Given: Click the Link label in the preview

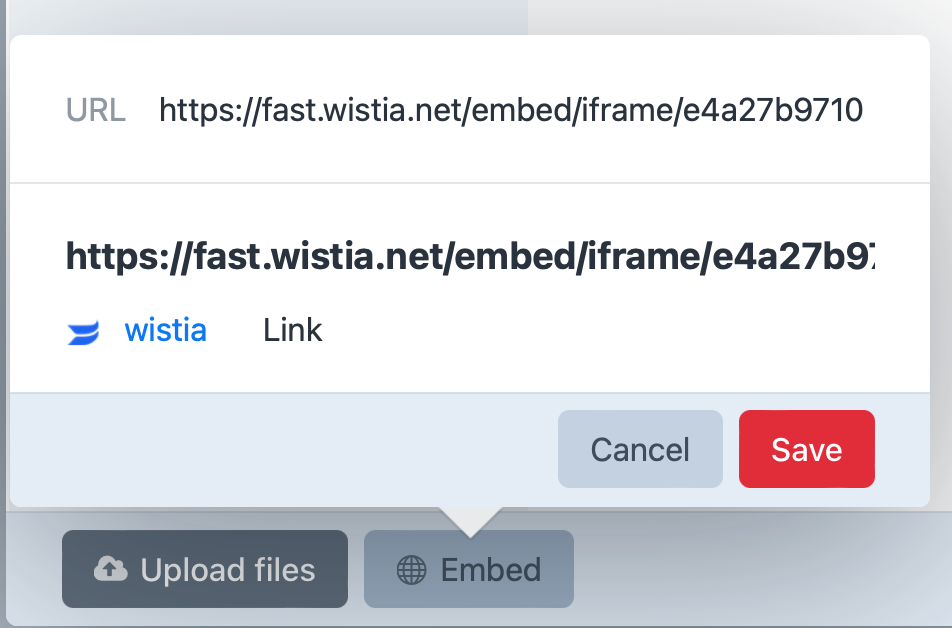Looking at the screenshot, I should point(292,330).
